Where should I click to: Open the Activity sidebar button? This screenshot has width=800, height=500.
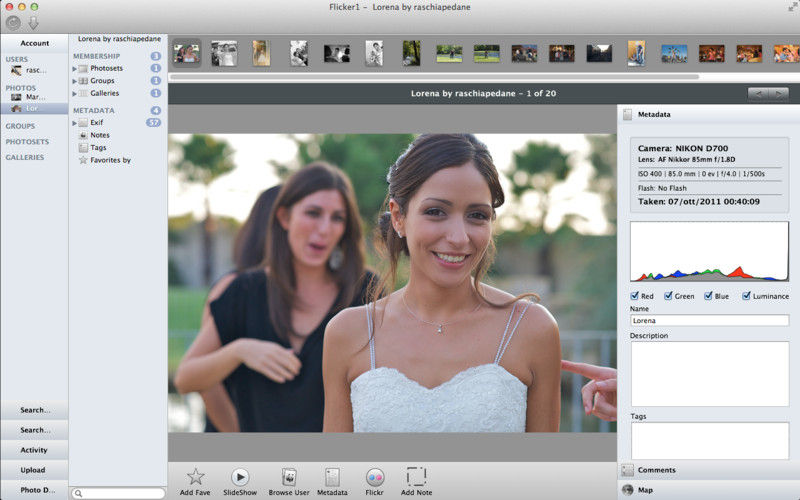[x=34, y=450]
